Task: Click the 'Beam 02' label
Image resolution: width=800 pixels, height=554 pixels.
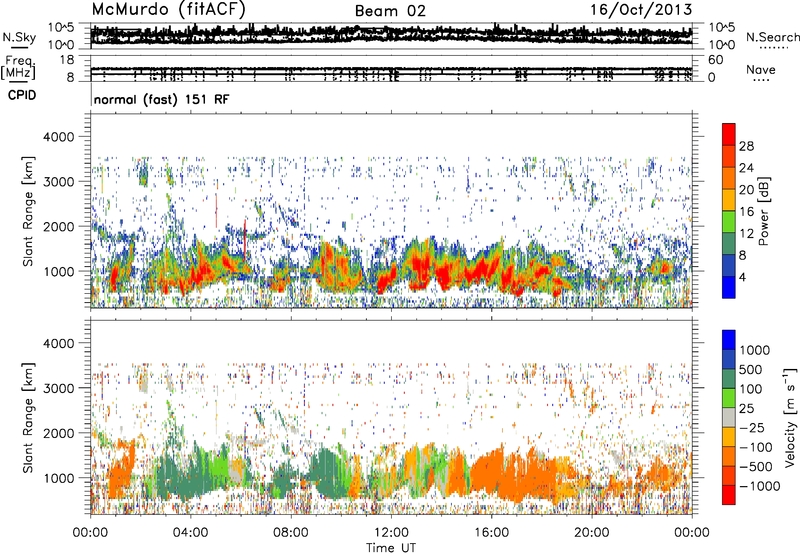Action: click(390, 11)
